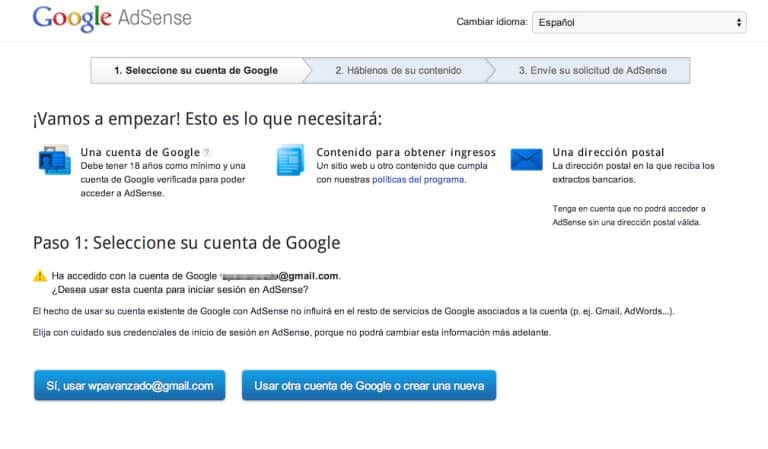Click the postal address envelope icon
This screenshot has height=449, width=768.
coord(526,159)
